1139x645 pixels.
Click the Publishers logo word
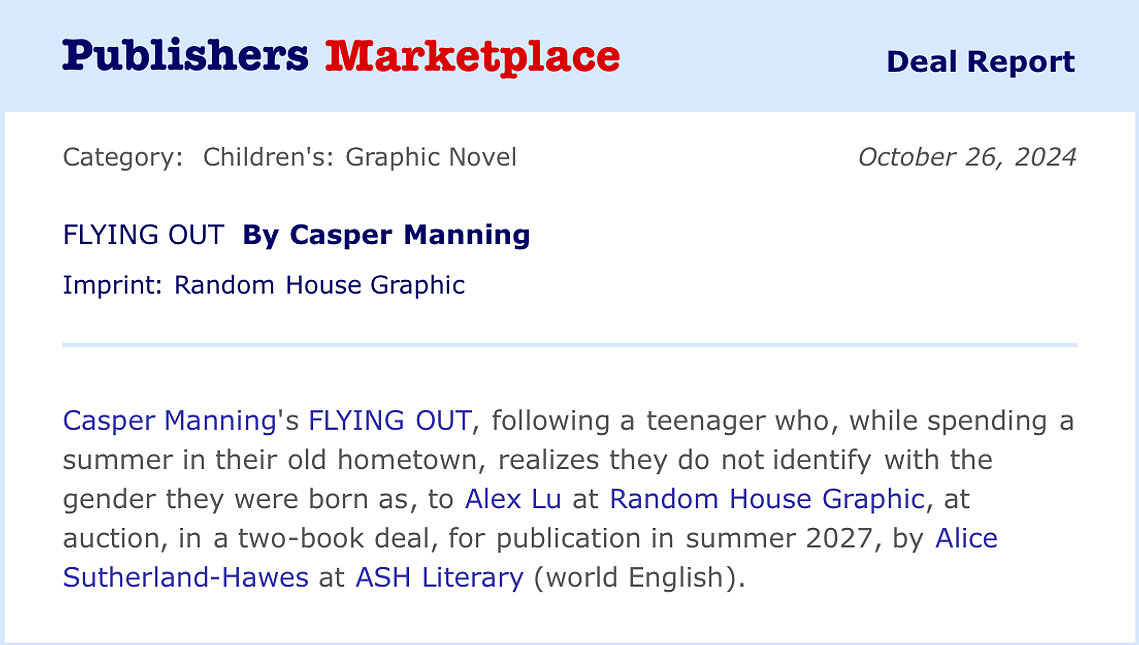(185, 57)
